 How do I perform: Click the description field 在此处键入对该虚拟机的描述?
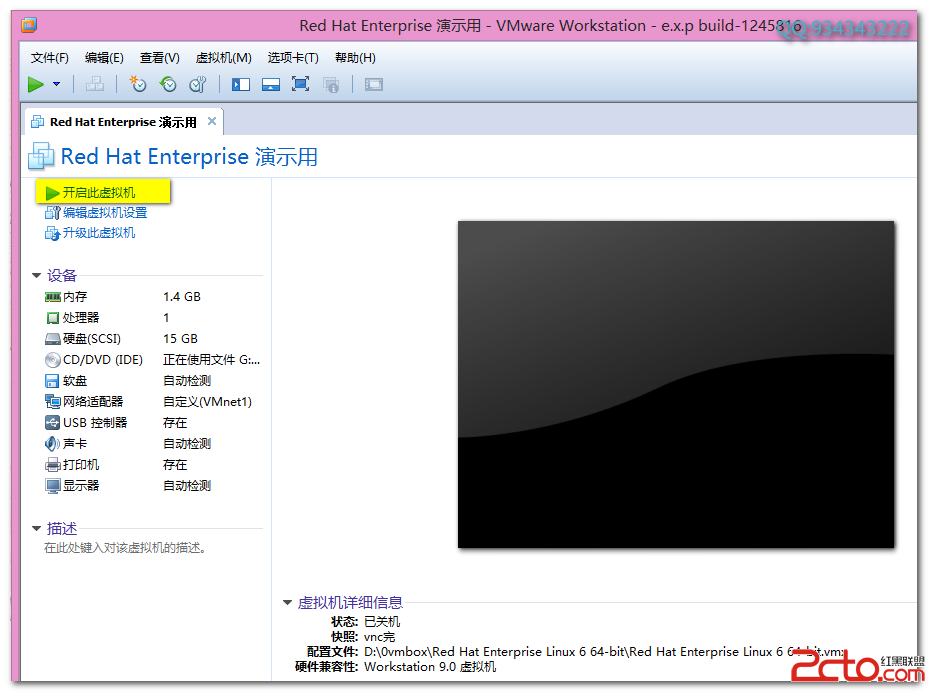(x=125, y=548)
